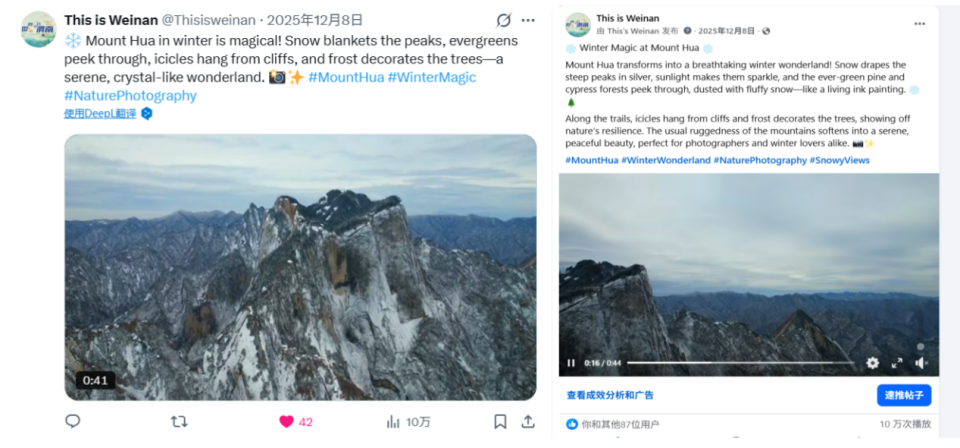
Task: Open Grok circle-slash icon on the tweet
Action: pos(503,21)
